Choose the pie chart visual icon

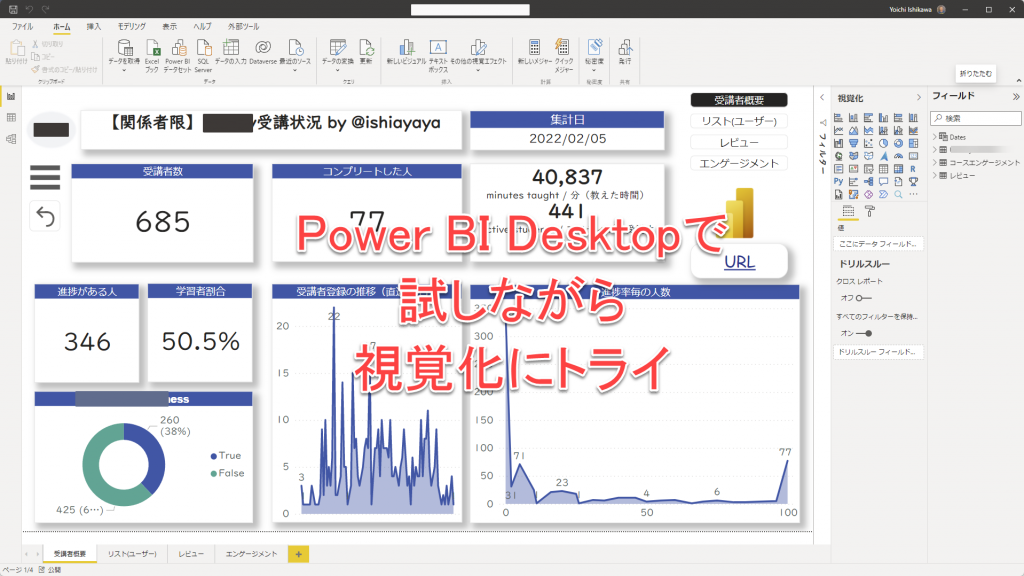[884, 143]
